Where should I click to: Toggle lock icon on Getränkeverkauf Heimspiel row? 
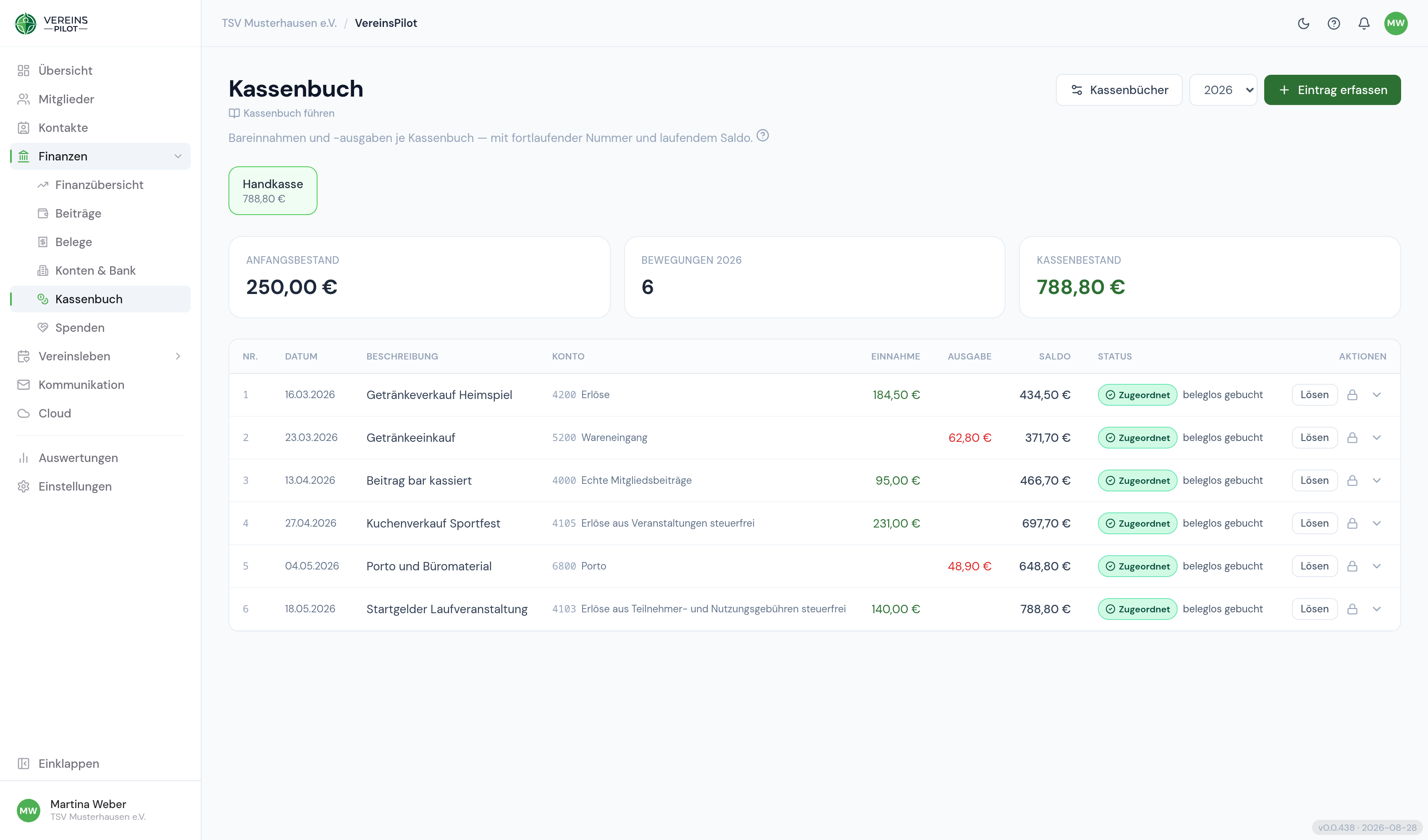tap(1352, 394)
